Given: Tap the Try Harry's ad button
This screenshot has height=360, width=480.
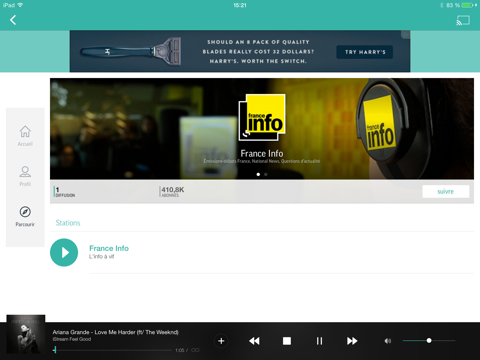Looking at the screenshot, I should pyautogui.click(x=365, y=52).
